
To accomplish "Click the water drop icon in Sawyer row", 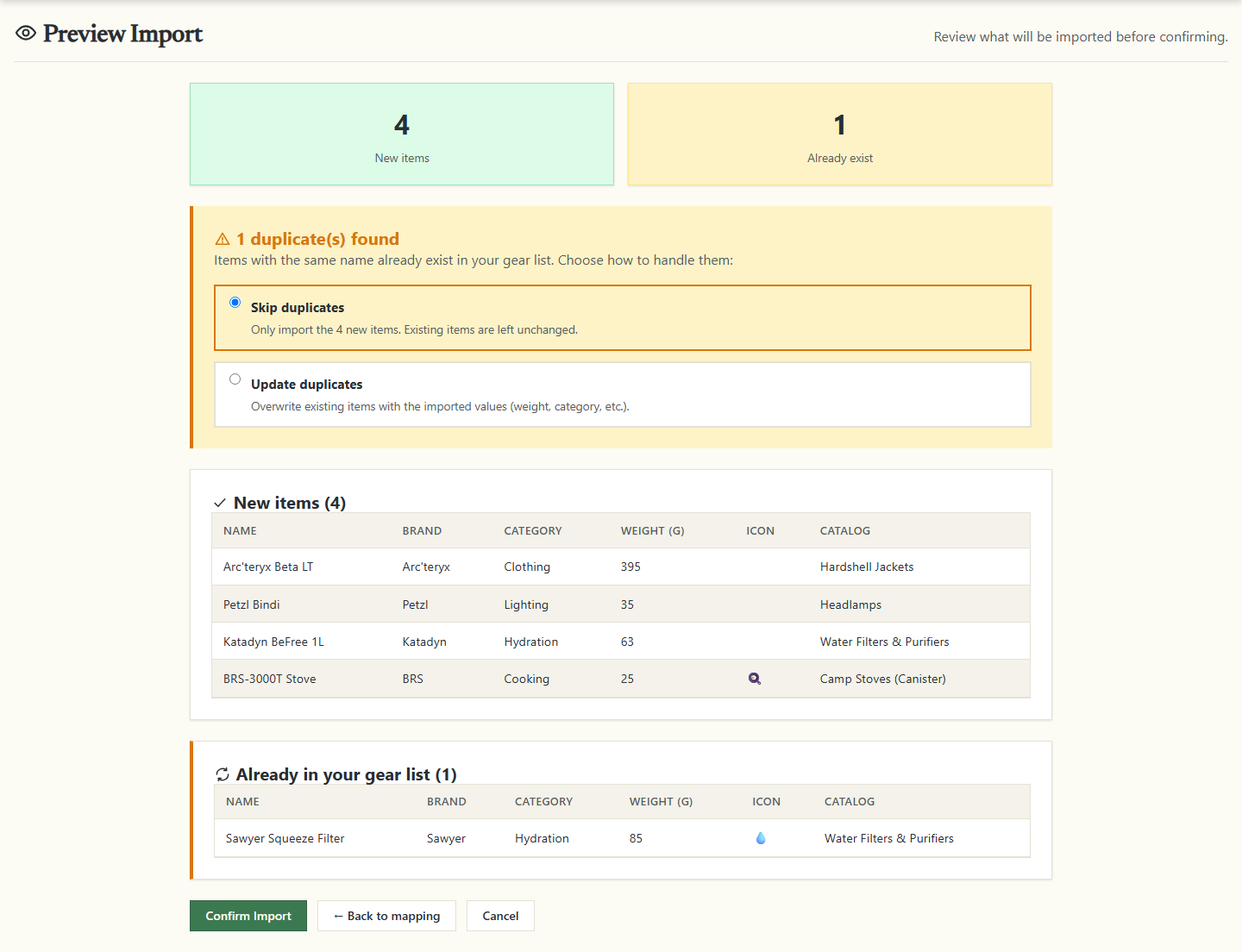I will tap(761, 838).
